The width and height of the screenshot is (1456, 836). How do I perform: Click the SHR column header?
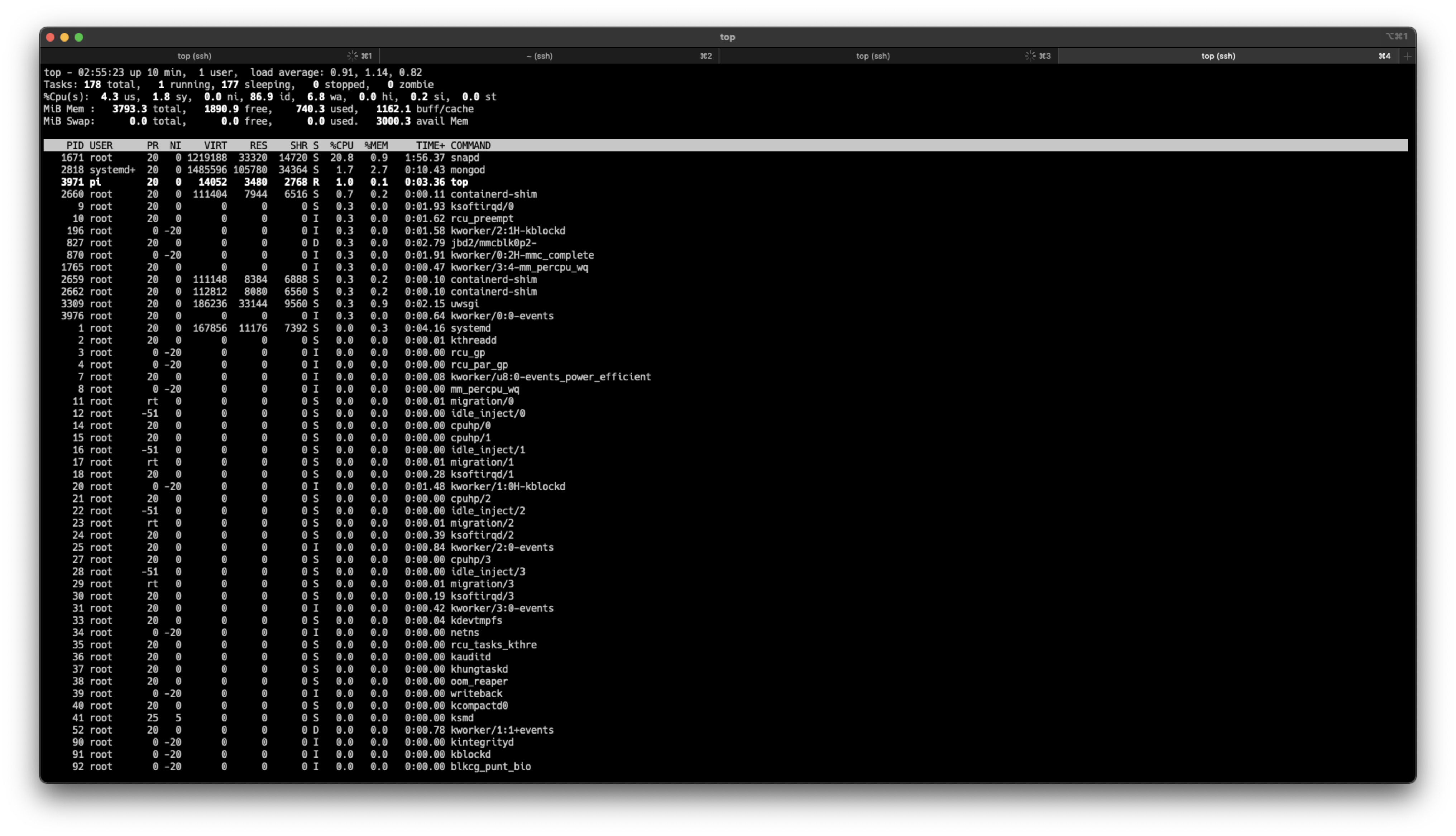[298, 145]
